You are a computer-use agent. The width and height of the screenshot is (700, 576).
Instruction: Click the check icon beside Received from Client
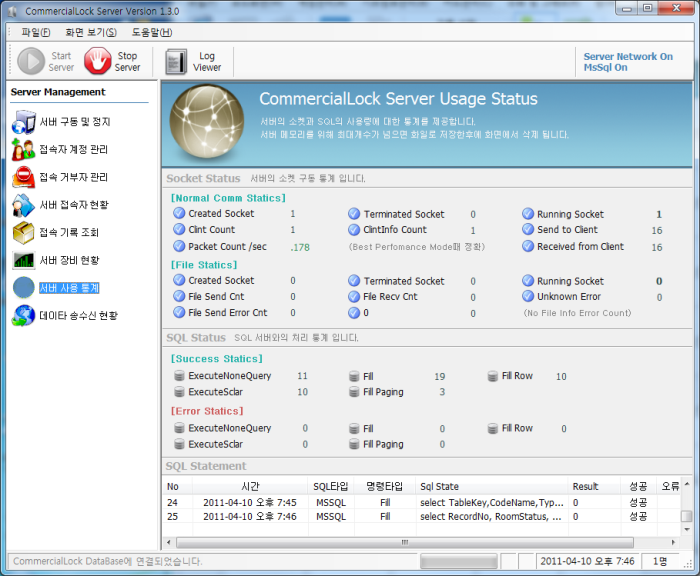tap(528, 246)
